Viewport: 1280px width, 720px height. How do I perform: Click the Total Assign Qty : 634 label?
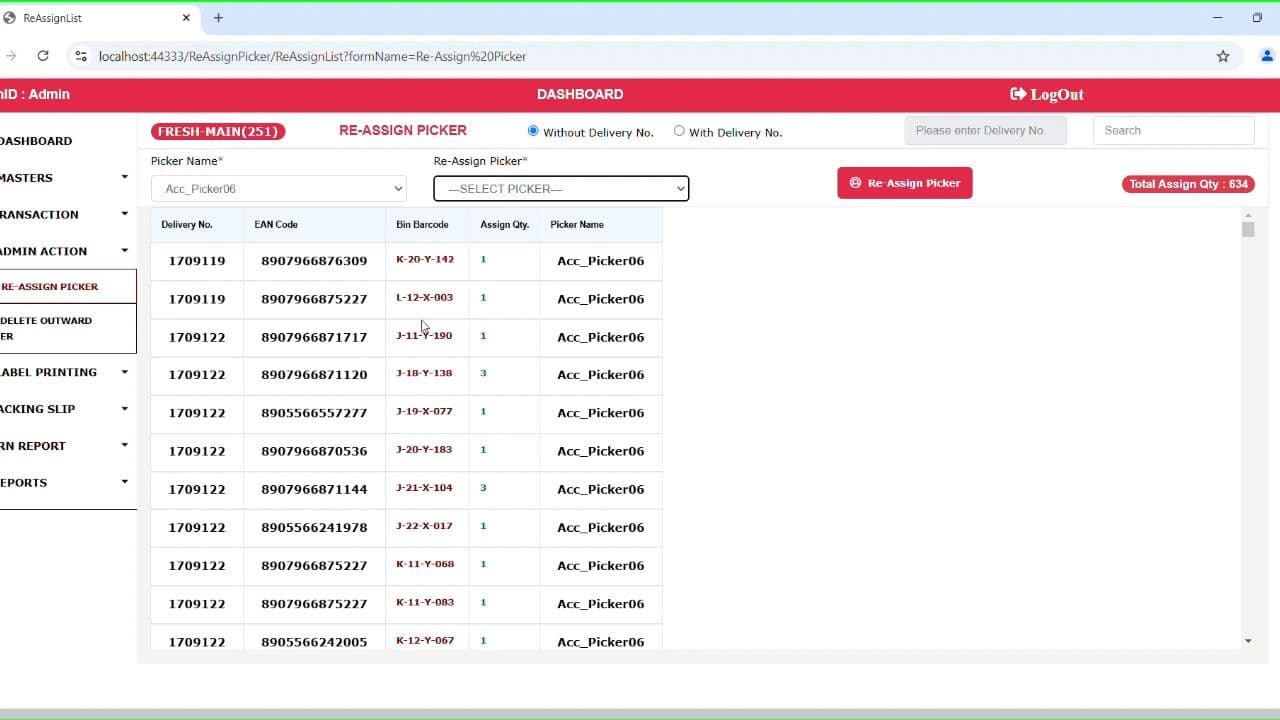point(1187,184)
